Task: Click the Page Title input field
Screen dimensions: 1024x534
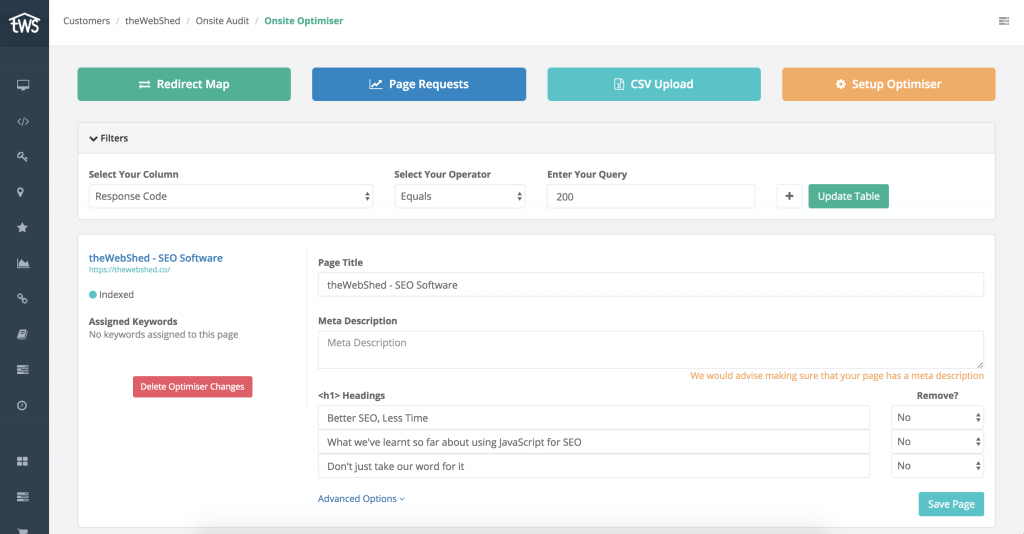Action: pyautogui.click(x=650, y=285)
